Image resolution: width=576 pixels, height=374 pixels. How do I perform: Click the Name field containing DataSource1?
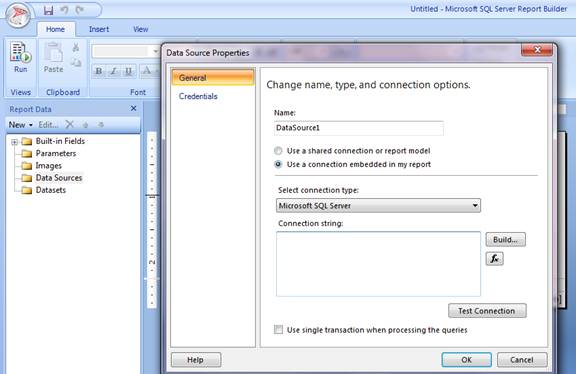click(359, 128)
